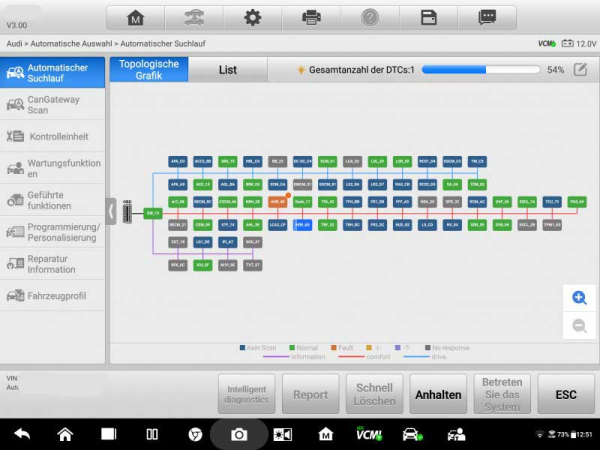Image resolution: width=600 pixels, height=450 pixels.
Task: Zoom in on the topology graphic
Action: tap(578, 298)
